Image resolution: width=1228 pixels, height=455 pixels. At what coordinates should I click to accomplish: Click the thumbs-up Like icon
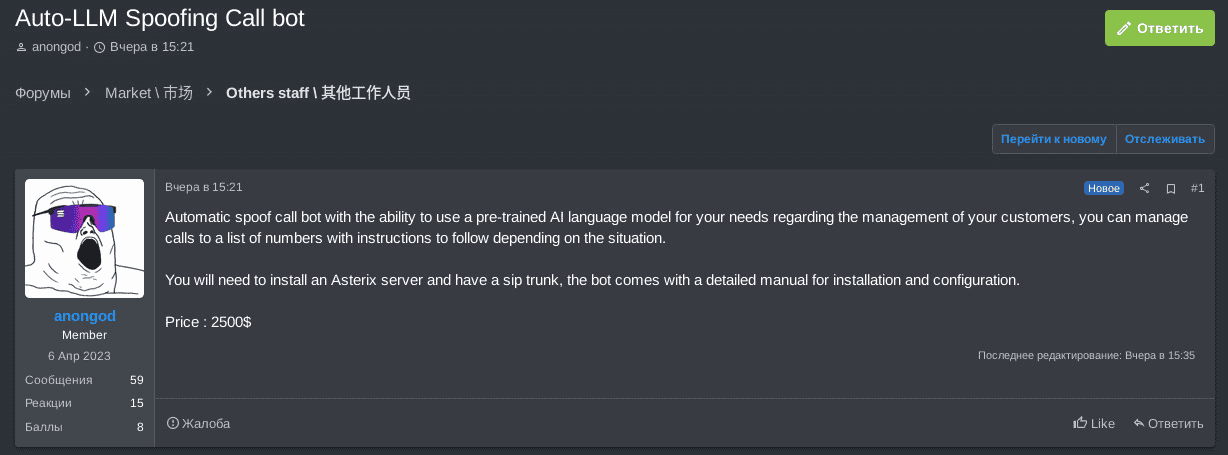click(1080, 423)
